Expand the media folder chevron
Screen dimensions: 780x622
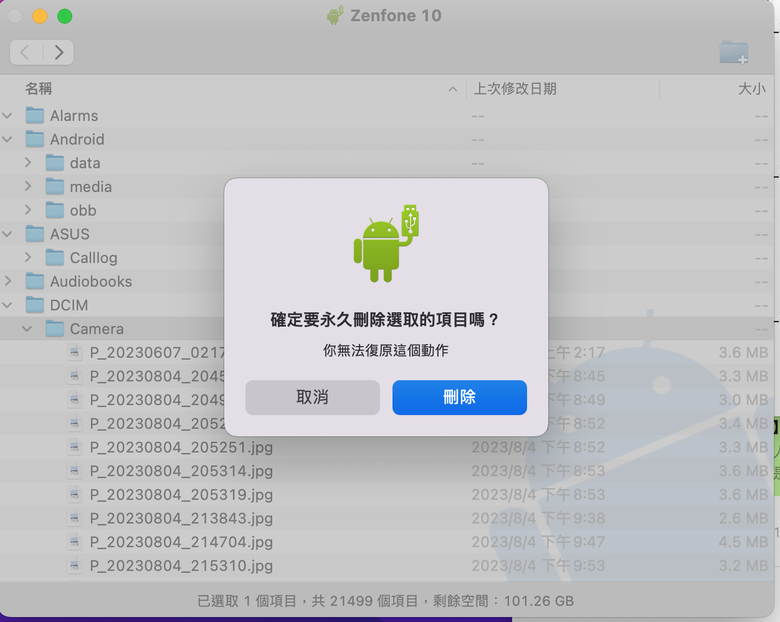(x=28, y=187)
